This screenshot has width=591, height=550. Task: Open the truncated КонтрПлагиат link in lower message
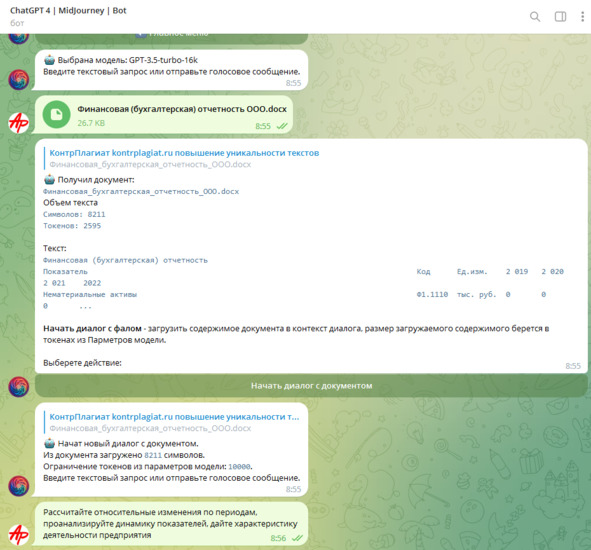174,417
